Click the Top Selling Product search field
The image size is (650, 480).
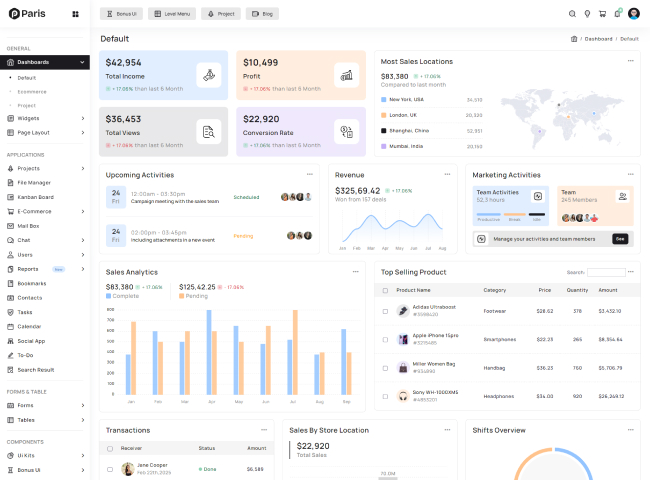pos(606,272)
